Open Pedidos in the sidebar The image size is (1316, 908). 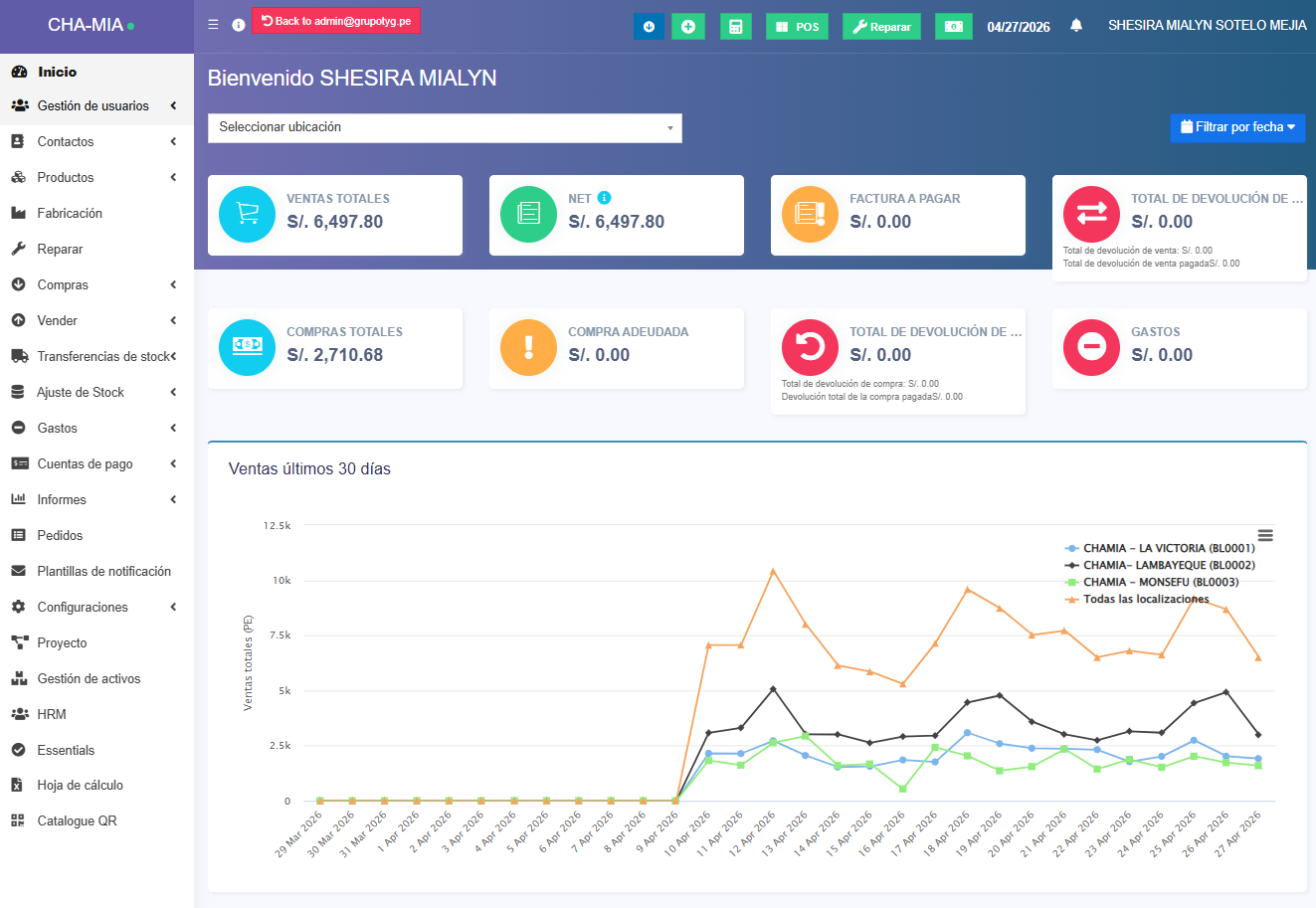60,535
